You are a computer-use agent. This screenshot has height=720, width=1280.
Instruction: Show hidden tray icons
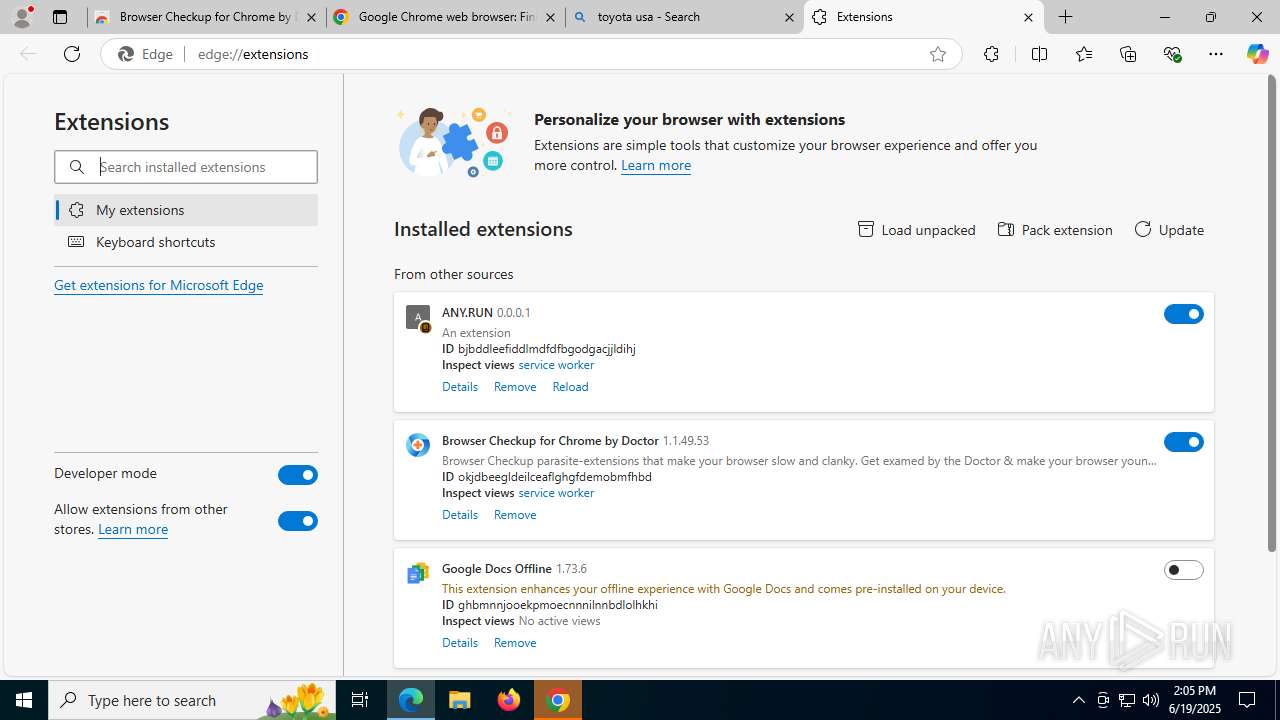click(x=1078, y=700)
